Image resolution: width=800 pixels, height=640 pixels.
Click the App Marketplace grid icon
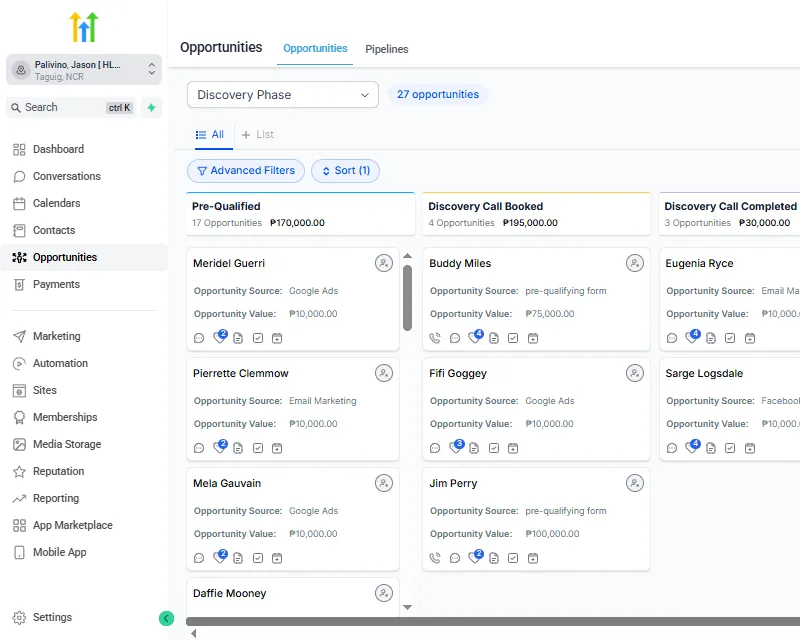coord(19,526)
